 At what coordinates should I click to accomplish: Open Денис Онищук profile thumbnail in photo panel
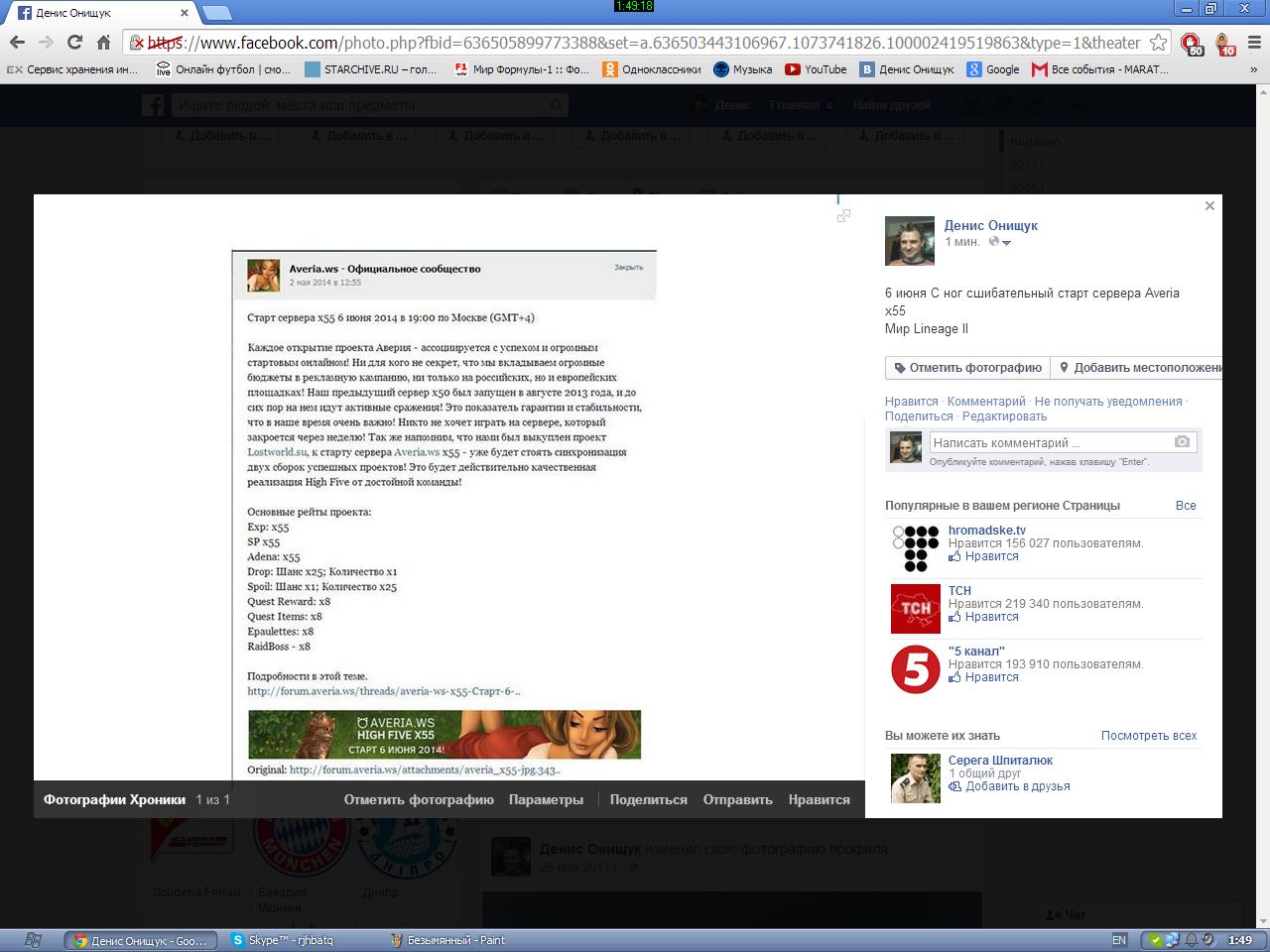click(910, 241)
